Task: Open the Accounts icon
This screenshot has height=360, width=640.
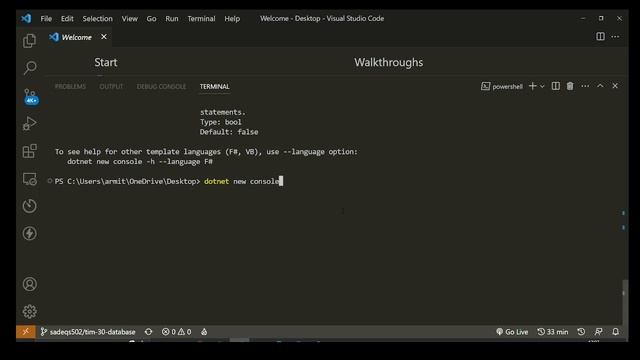Action: [29, 284]
